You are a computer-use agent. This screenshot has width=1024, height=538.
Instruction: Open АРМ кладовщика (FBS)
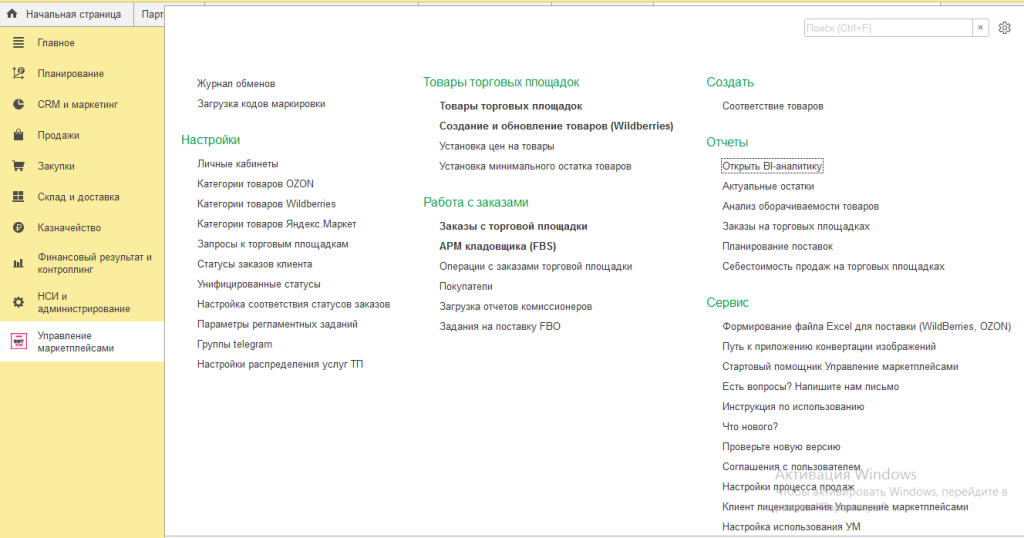[x=498, y=246]
